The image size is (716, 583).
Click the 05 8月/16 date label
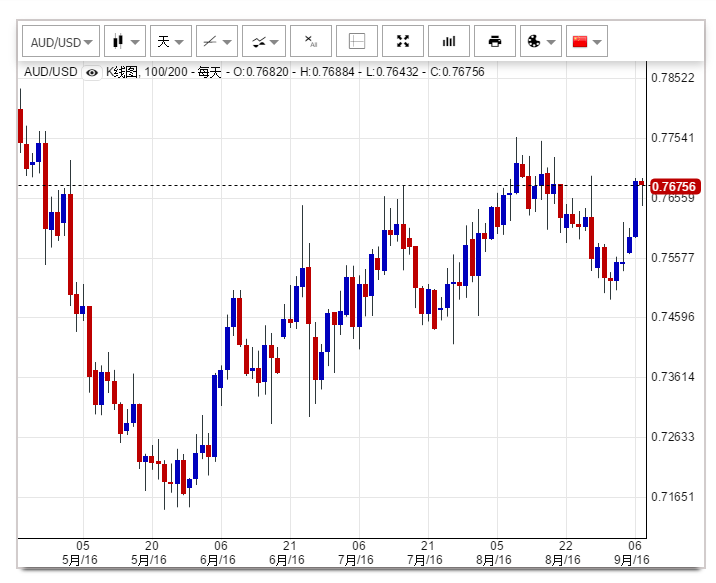point(494,552)
